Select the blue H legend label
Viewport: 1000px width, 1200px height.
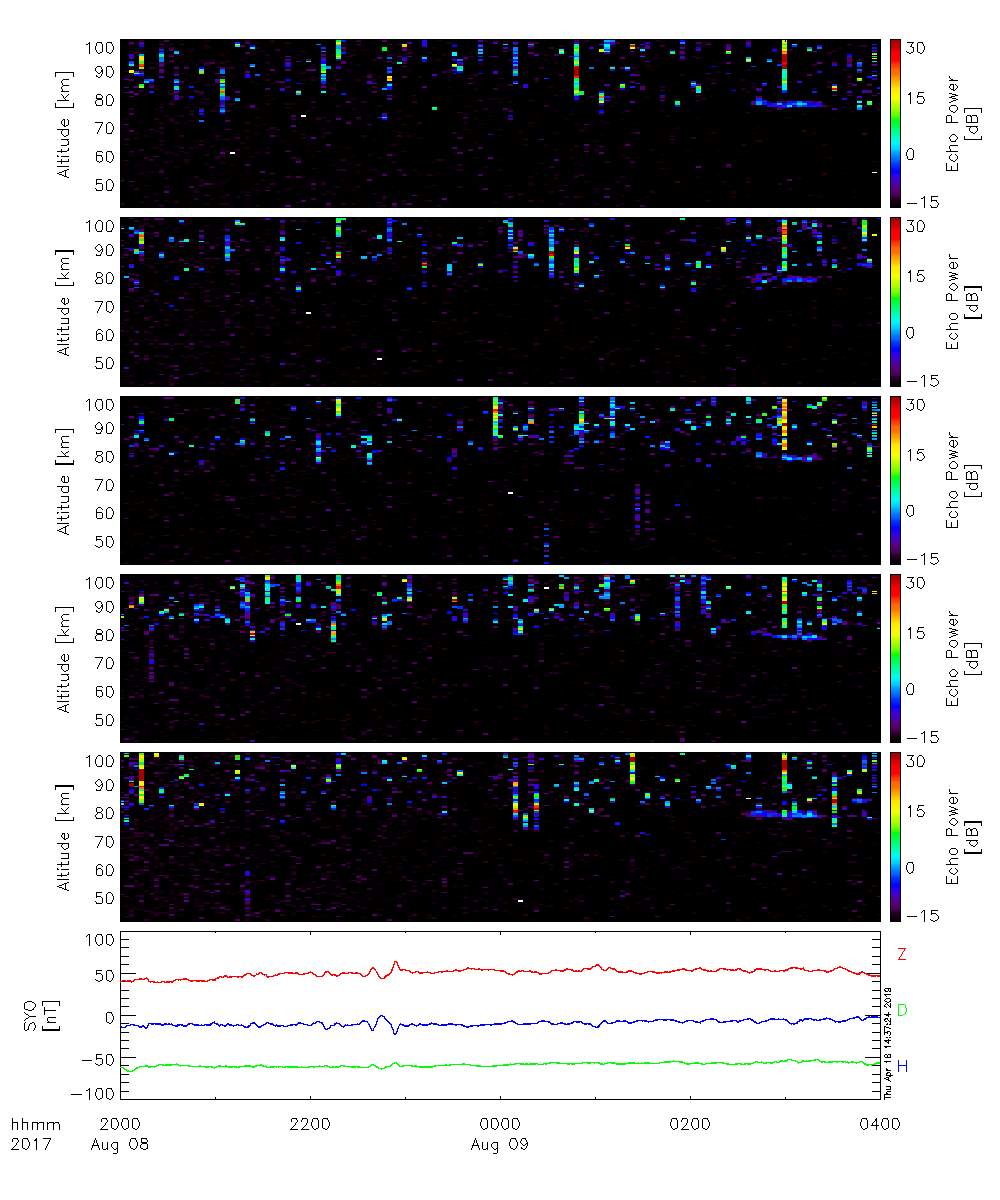click(902, 1067)
